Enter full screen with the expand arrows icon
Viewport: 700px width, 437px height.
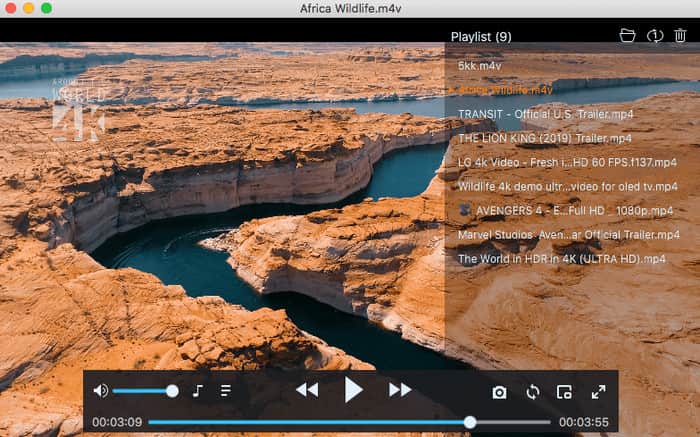pos(598,392)
